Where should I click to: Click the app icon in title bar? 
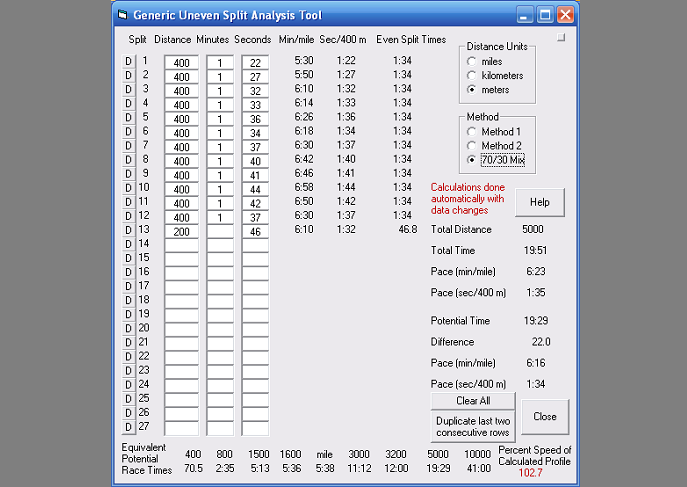(122, 14)
